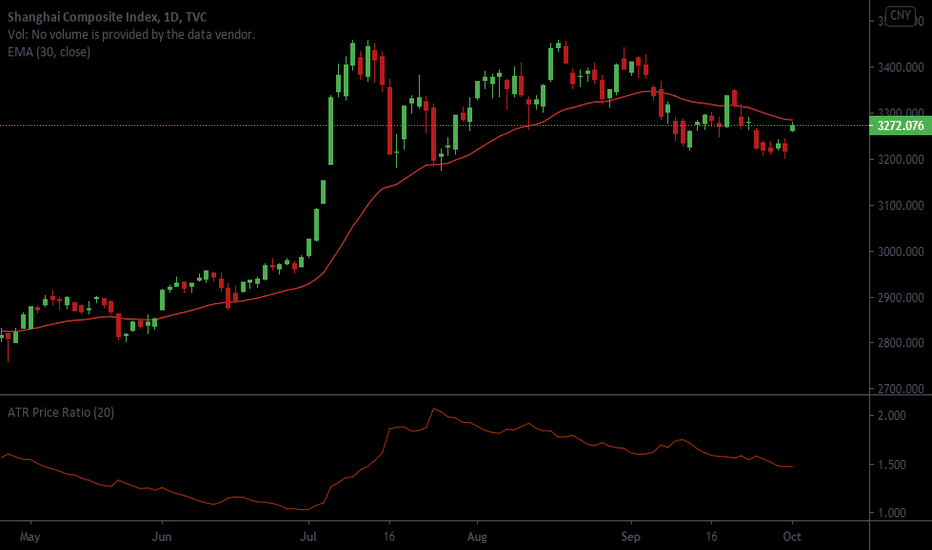The height and width of the screenshot is (550, 932).
Task: Click the Aug label on time axis
Action: point(477,537)
